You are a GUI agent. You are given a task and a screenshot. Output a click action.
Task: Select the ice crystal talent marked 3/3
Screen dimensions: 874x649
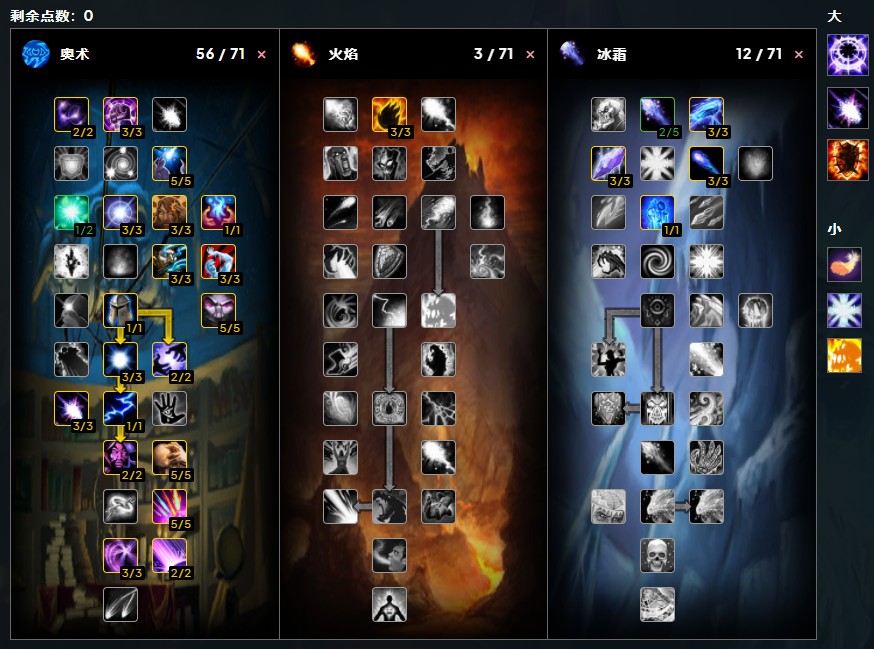pos(608,163)
